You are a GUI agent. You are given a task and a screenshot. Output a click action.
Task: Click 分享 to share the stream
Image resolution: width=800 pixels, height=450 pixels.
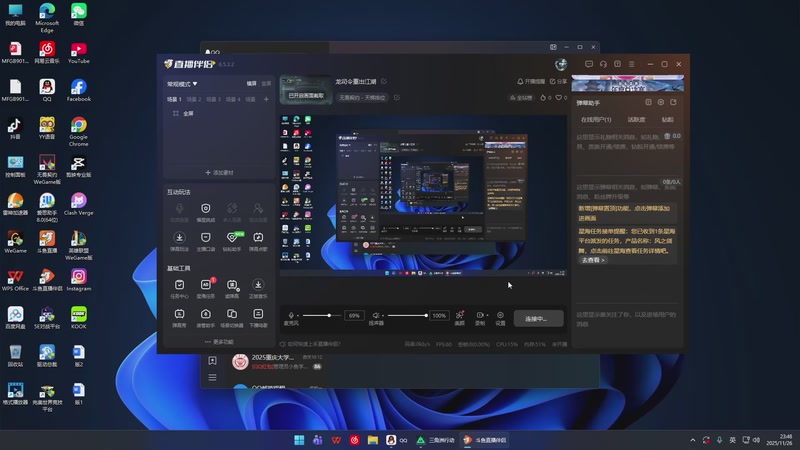pyautogui.click(x=558, y=81)
